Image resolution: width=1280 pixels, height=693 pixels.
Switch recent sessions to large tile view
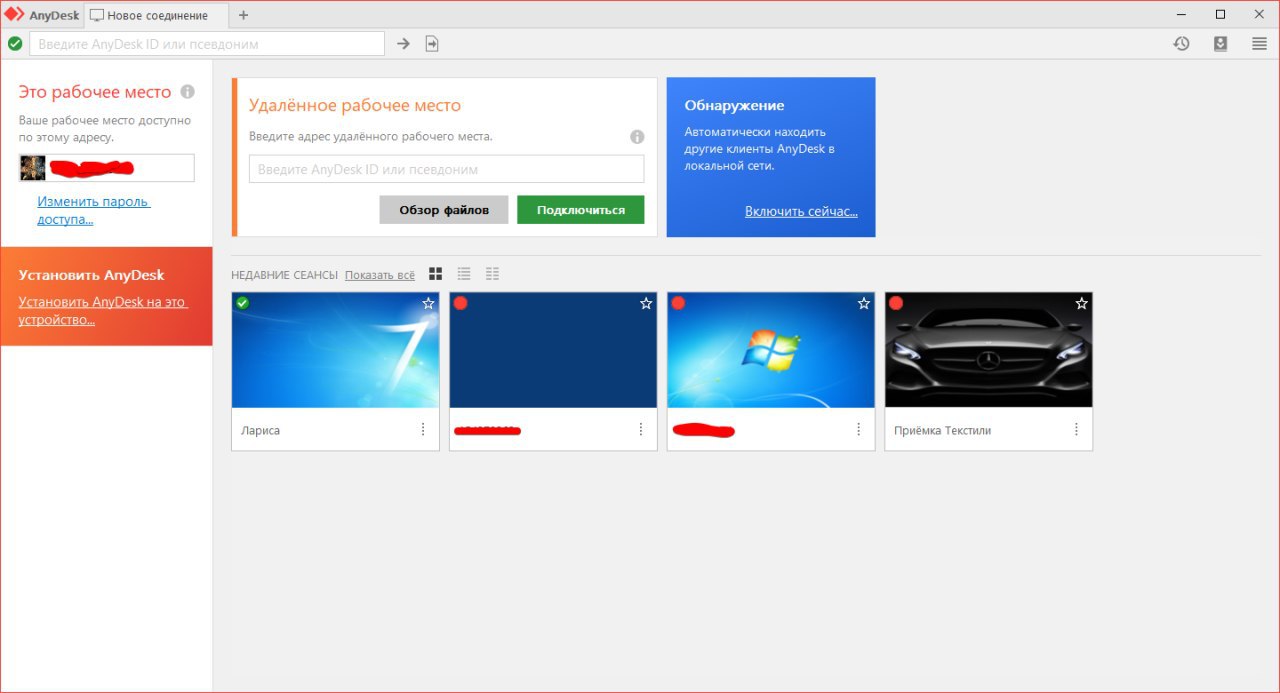point(435,274)
